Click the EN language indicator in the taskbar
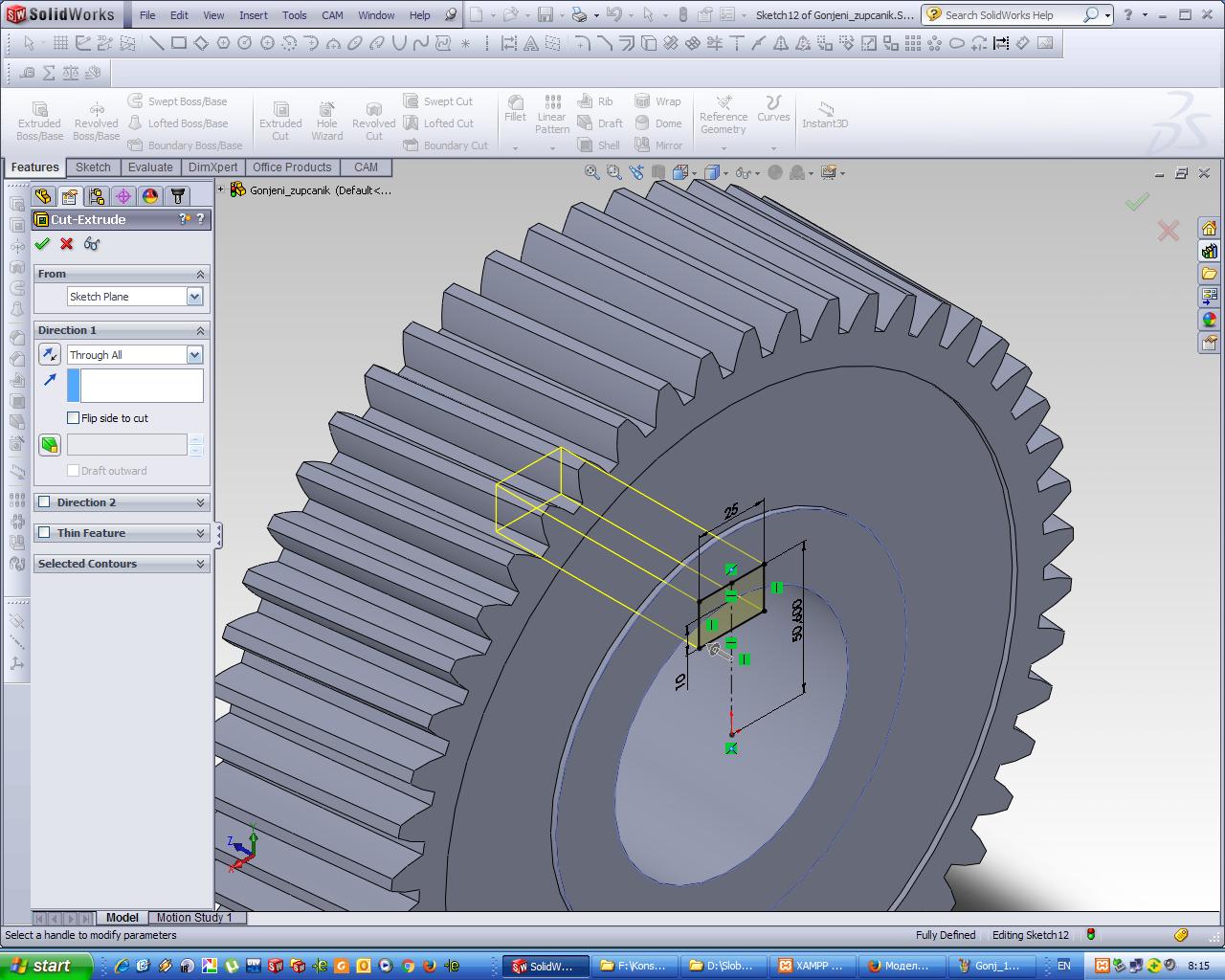 click(1063, 966)
